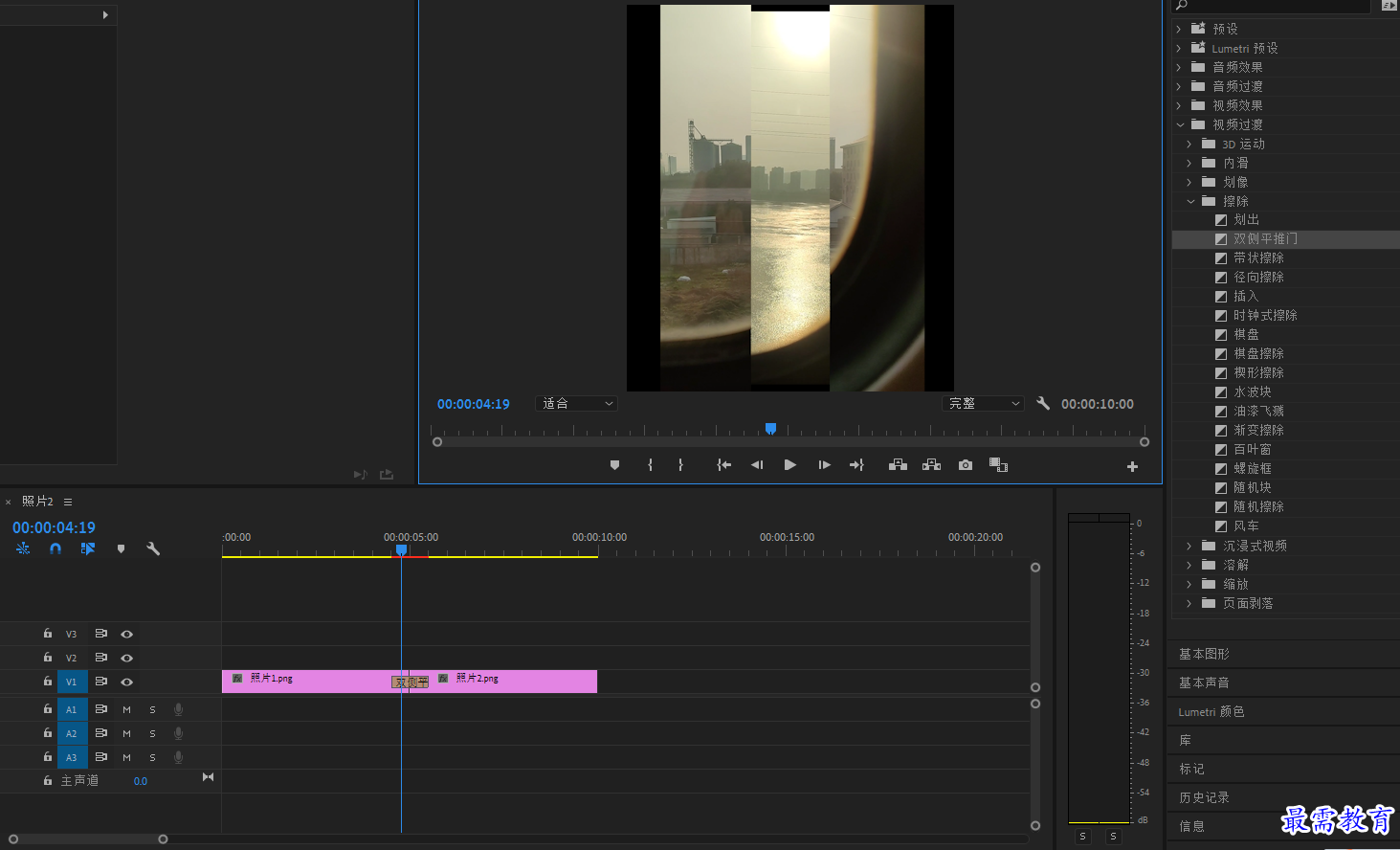
Task: Open the zoom level dropdown showing 适合
Action: (576, 404)
